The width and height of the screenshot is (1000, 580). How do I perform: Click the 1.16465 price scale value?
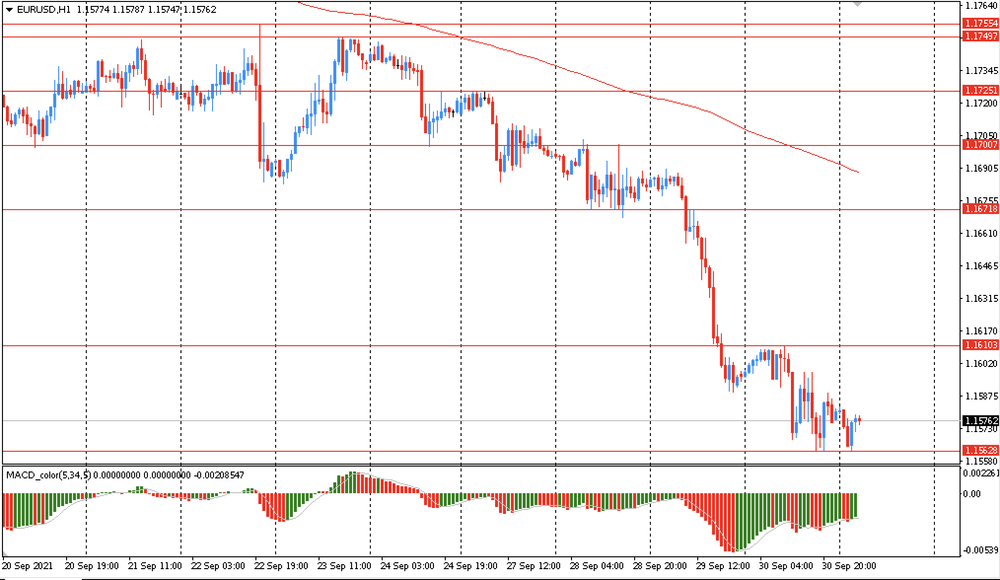tap(982, 266)
